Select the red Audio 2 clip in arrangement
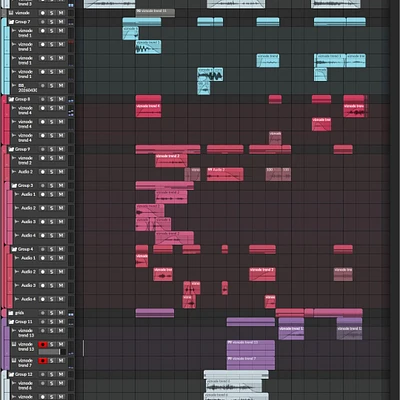Viewport: 400px width, 400px height. pyautogui.click(x=225, y=174)
